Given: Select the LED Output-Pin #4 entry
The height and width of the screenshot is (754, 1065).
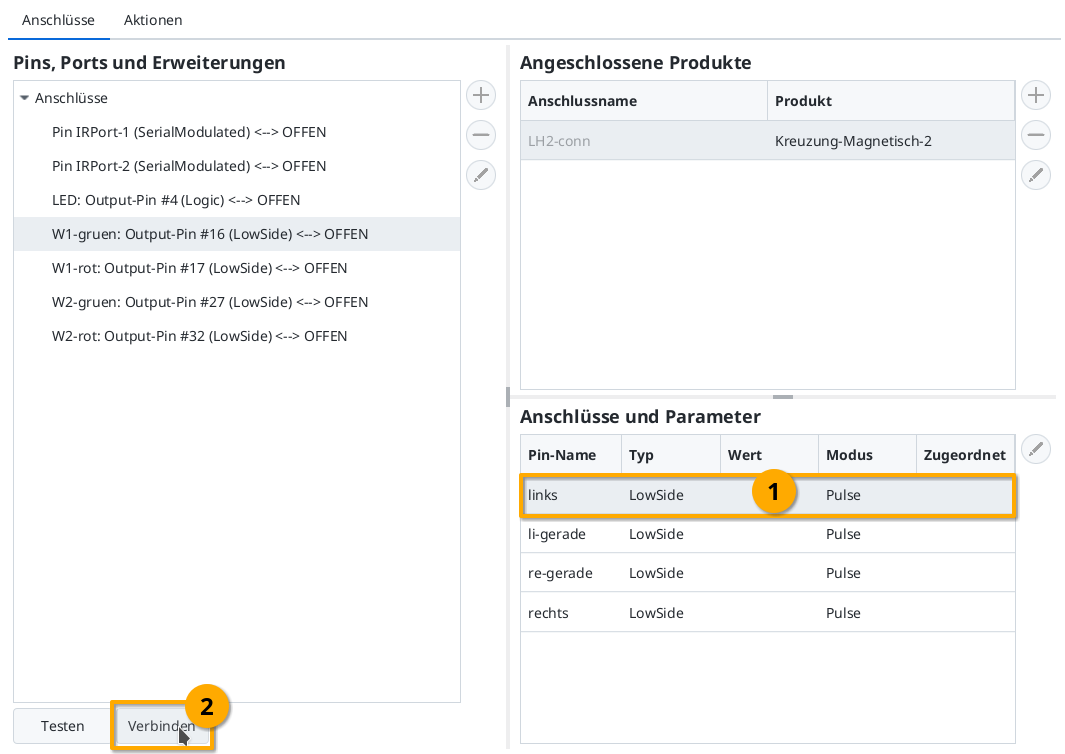Looking at the screenshot, I should (x=177, y=200).
